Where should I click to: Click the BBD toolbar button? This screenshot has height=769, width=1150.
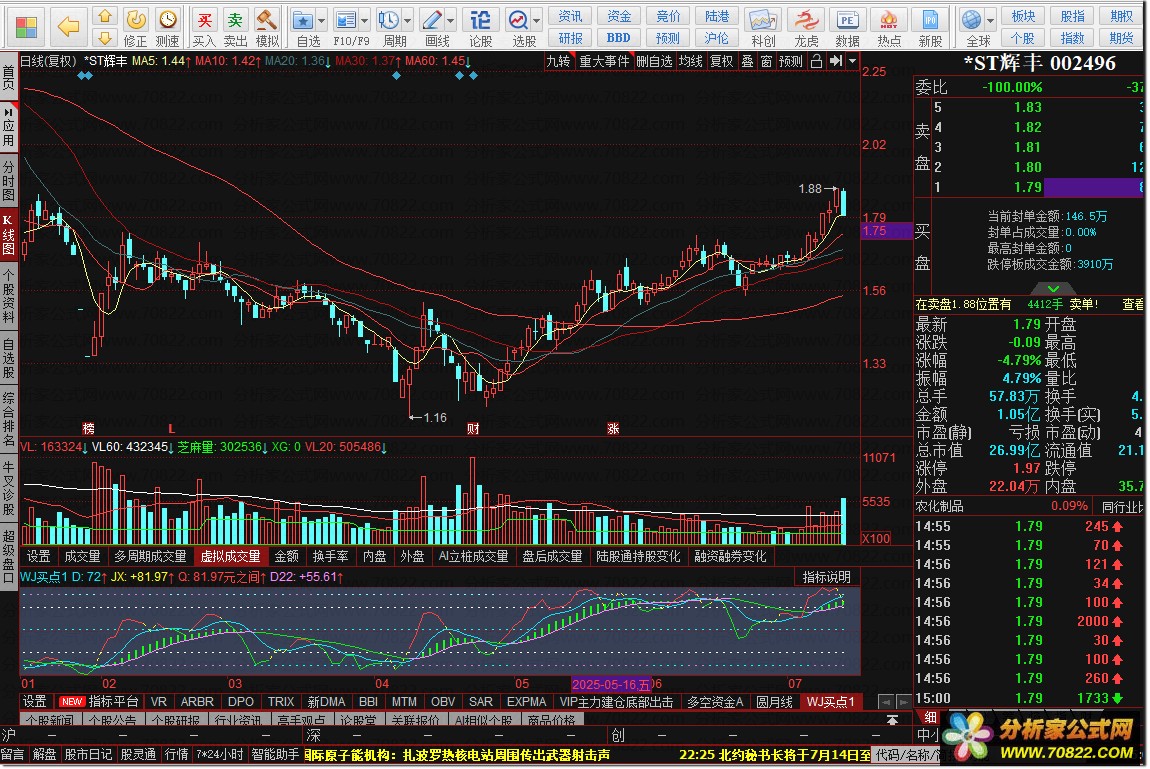pyautogui.click(x=618, y=38)
